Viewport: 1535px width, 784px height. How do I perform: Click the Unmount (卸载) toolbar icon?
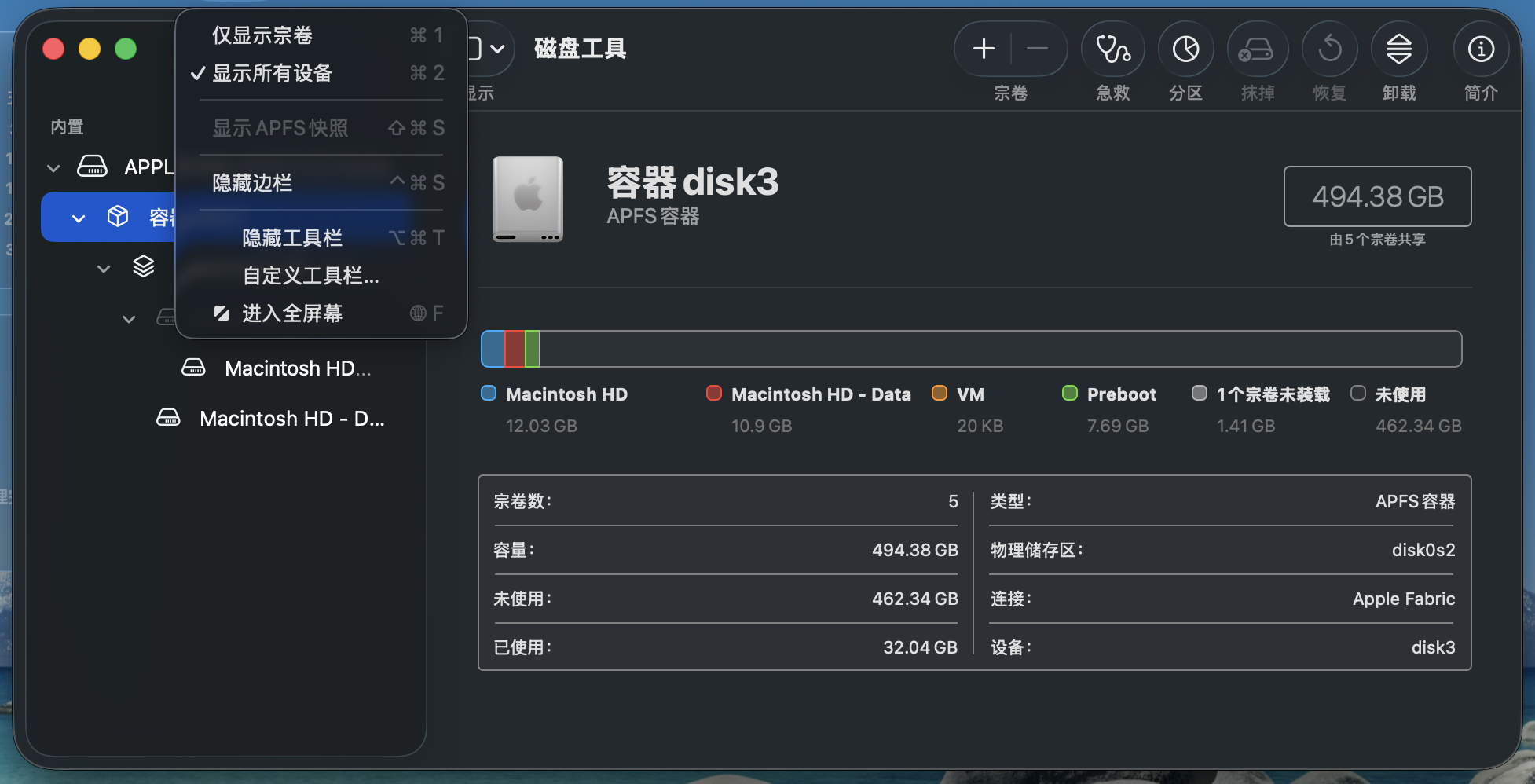(x=1398, y=49)
